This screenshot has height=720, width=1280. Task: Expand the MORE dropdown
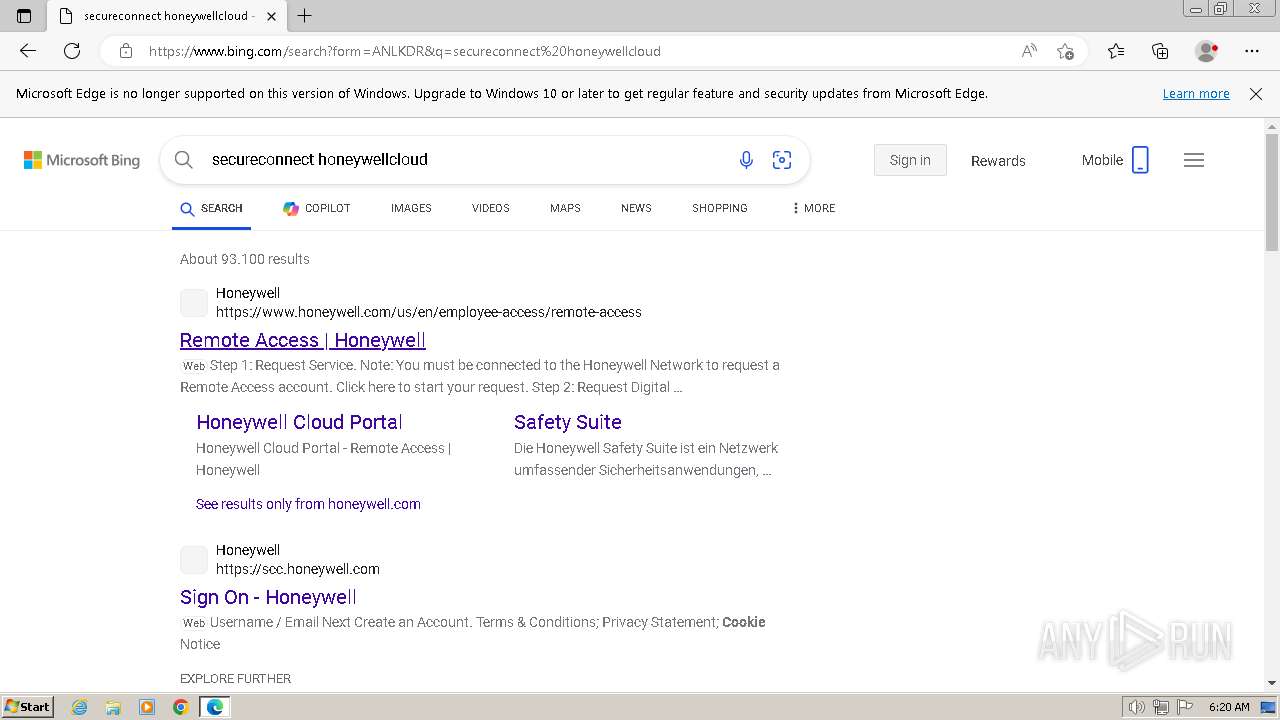click(813, 208)
